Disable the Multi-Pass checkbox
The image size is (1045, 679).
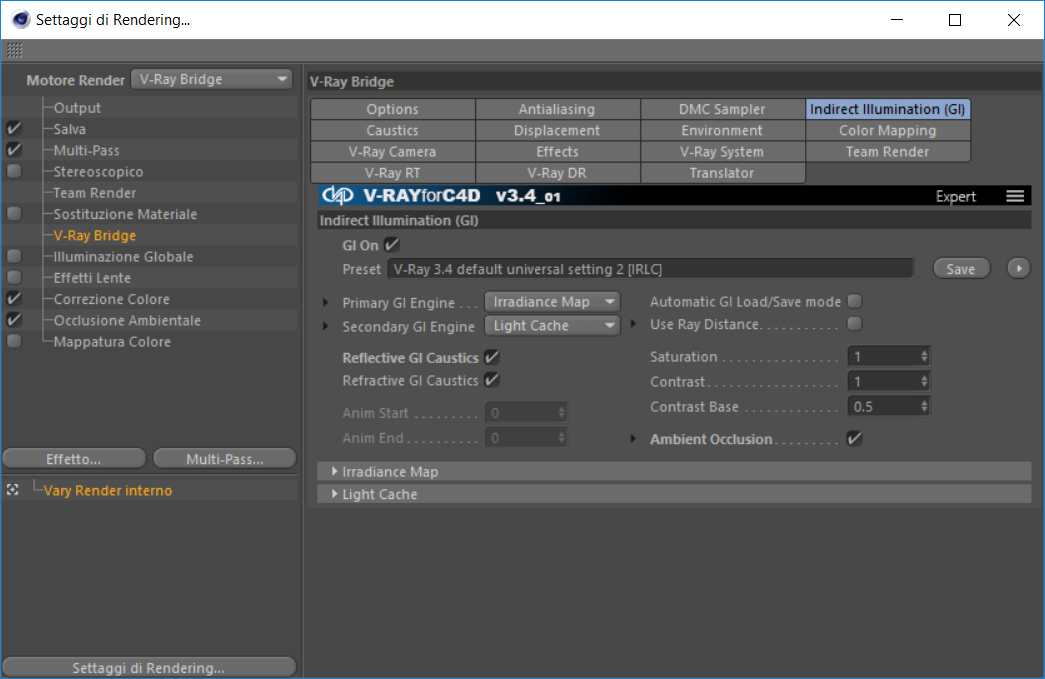(x=14, y=150)
